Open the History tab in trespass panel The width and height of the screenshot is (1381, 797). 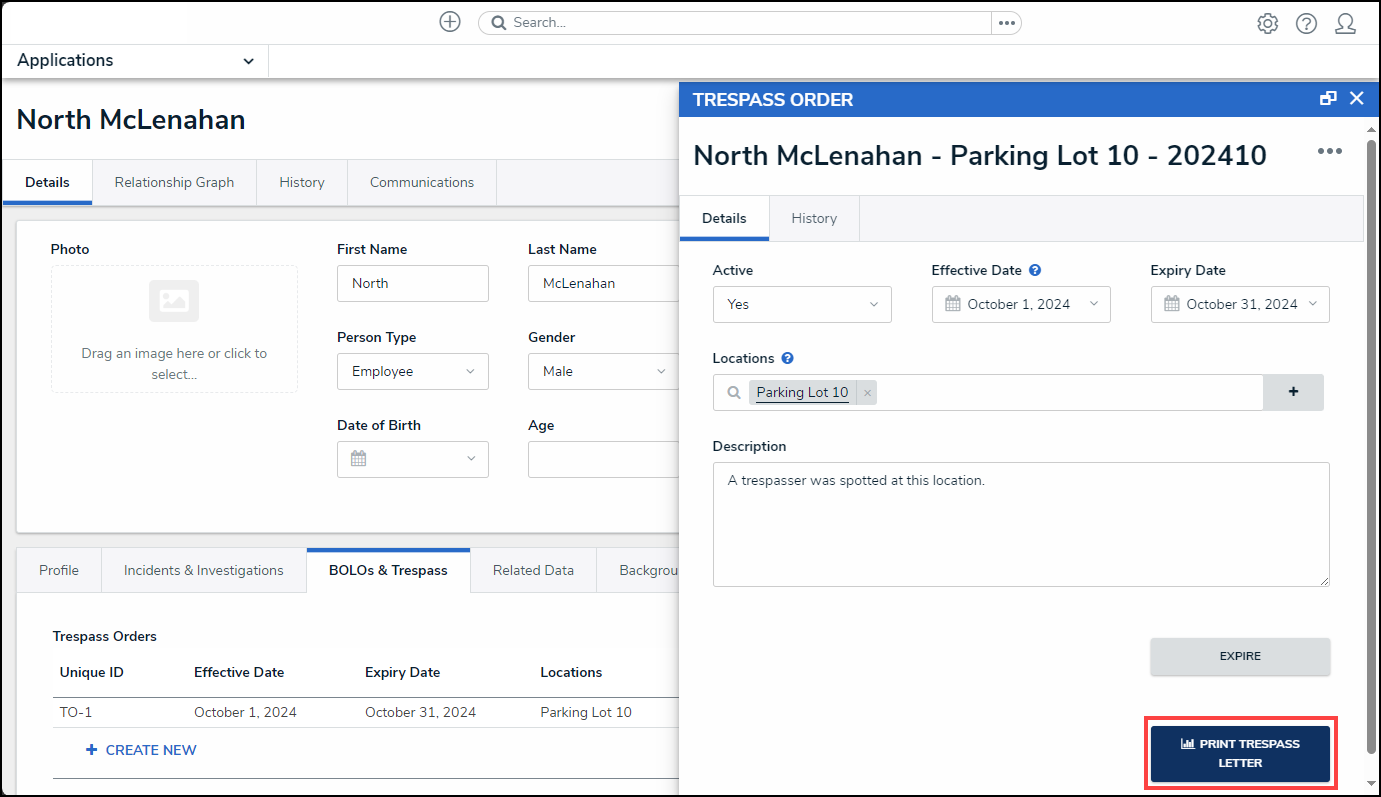(813, 218)
